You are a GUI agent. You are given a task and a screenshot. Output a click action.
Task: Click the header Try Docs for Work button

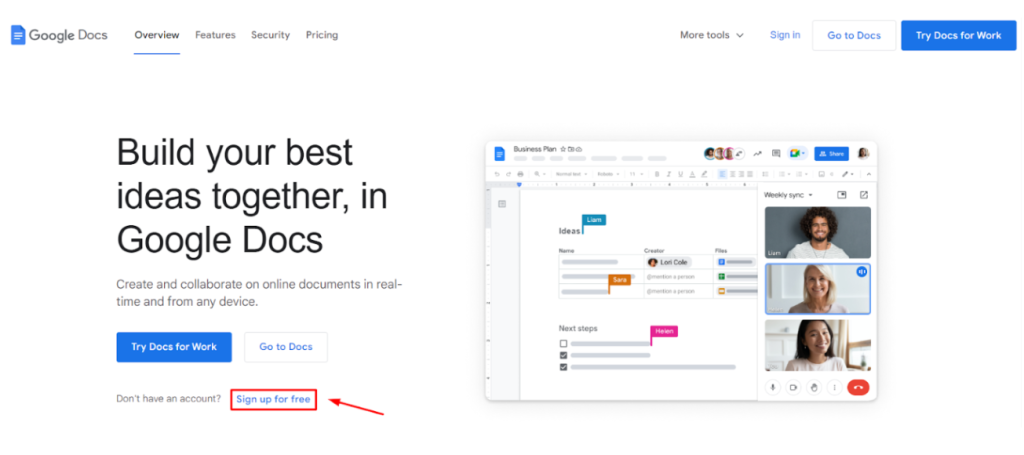[x=959, y=35]
